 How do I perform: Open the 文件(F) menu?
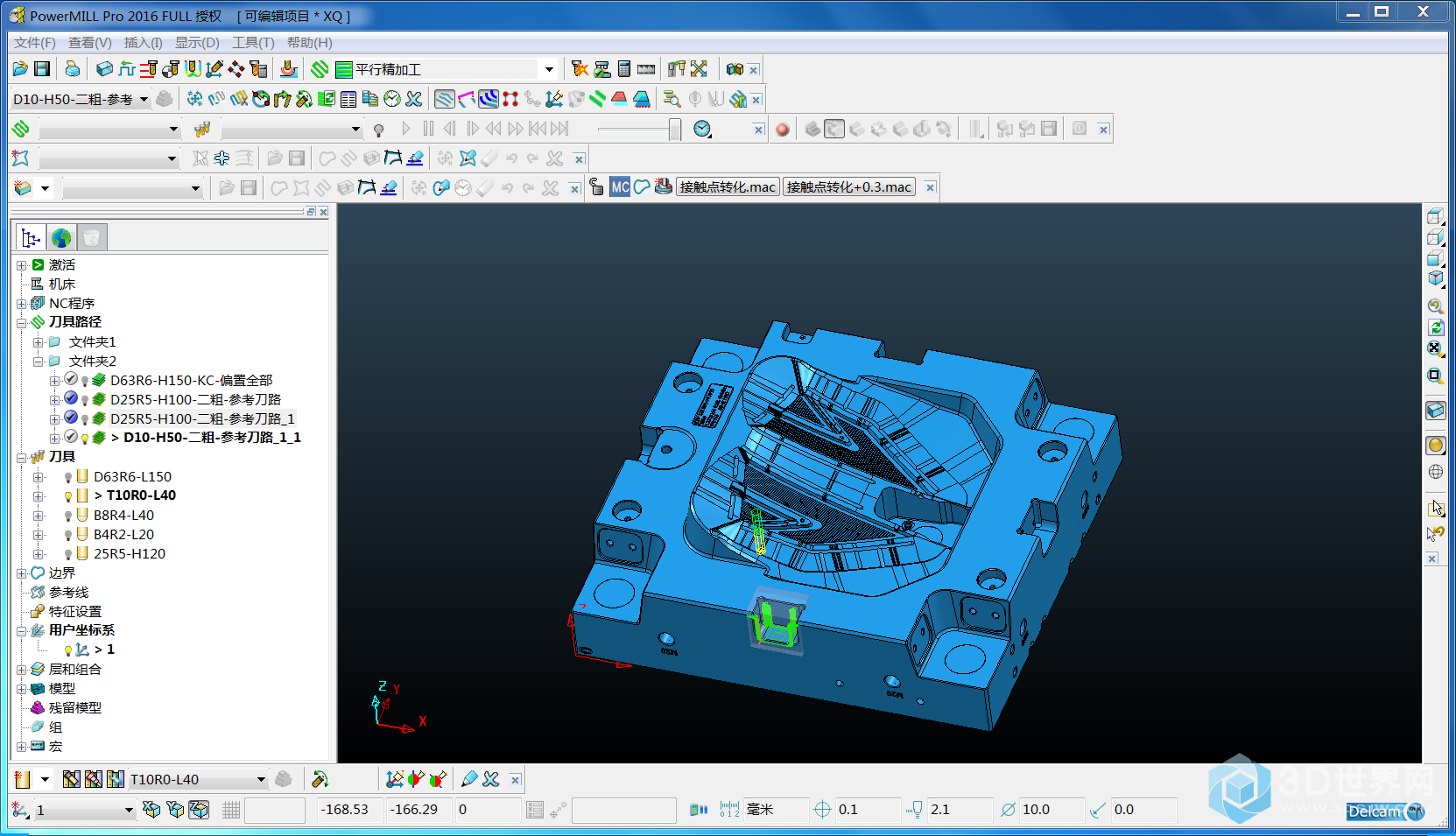[35, 42]
